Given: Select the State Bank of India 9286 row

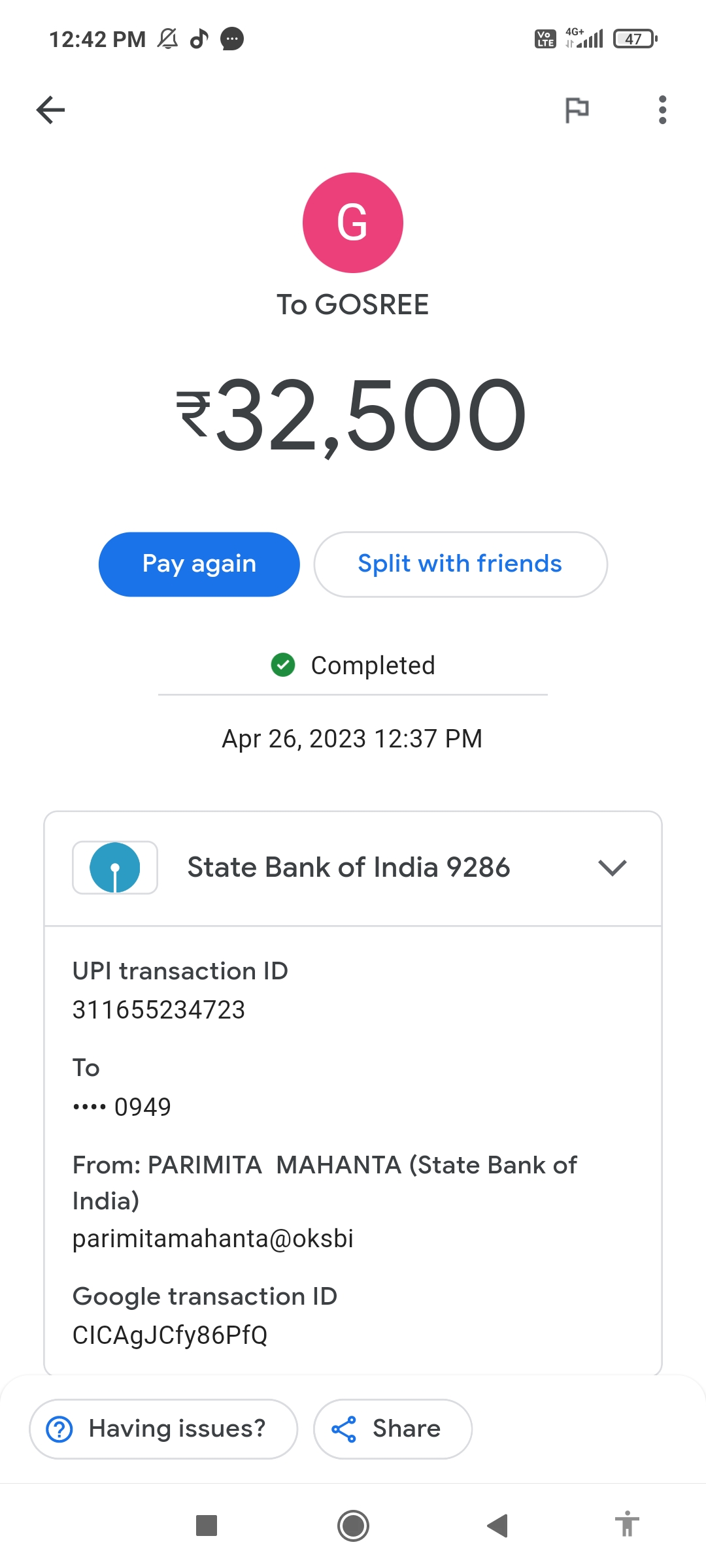Looking at the screenshot, I should click(x=348, y=868).
